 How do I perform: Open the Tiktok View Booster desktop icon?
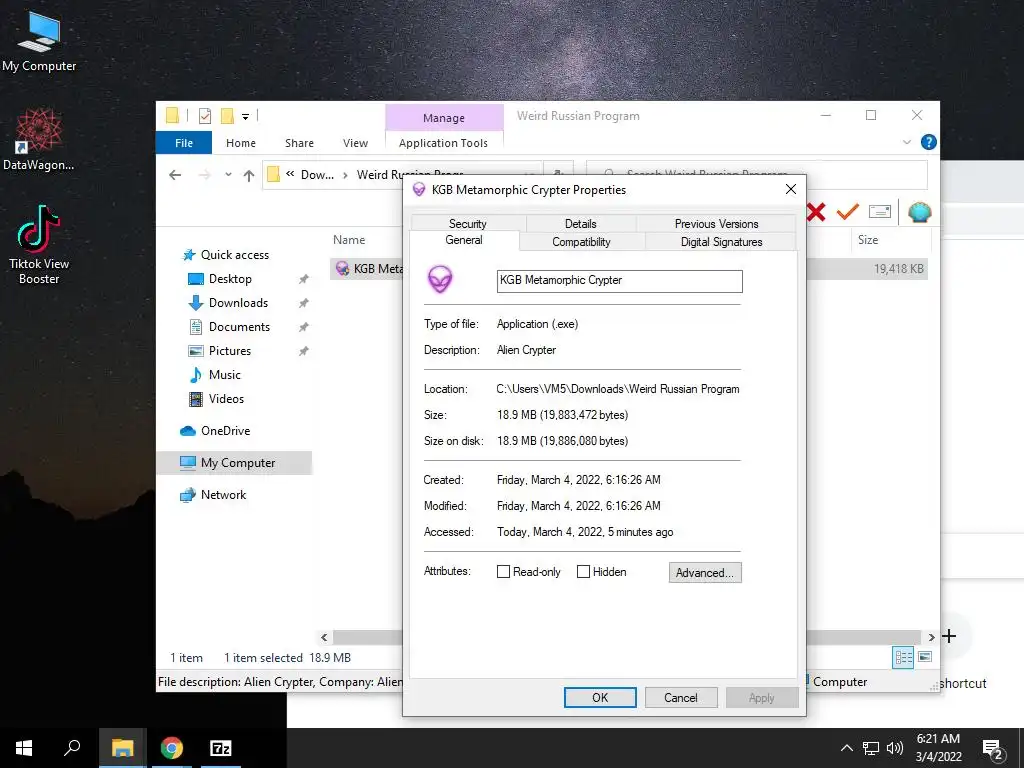39,245
